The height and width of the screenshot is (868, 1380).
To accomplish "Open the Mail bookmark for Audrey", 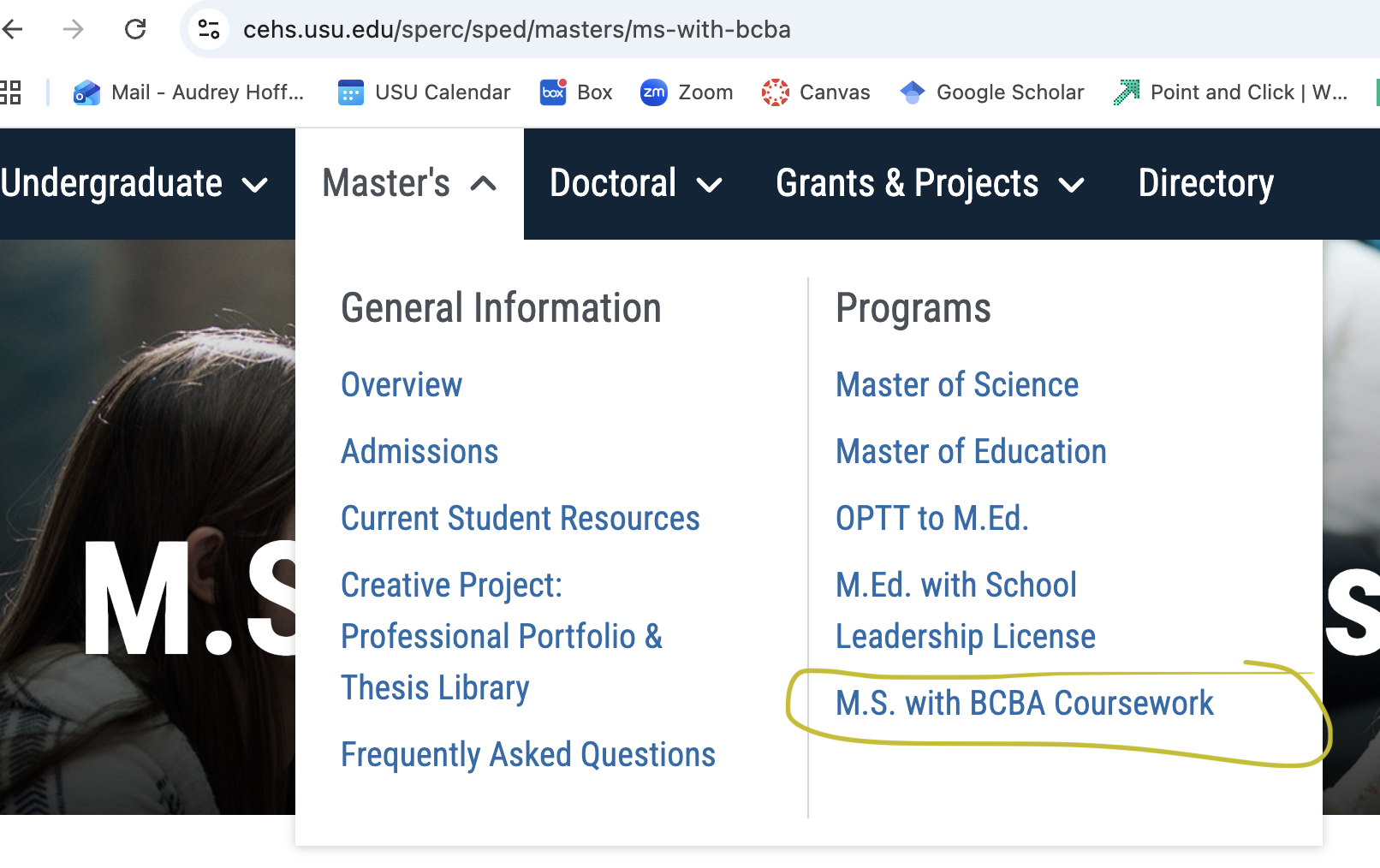I will pos(189,92).
